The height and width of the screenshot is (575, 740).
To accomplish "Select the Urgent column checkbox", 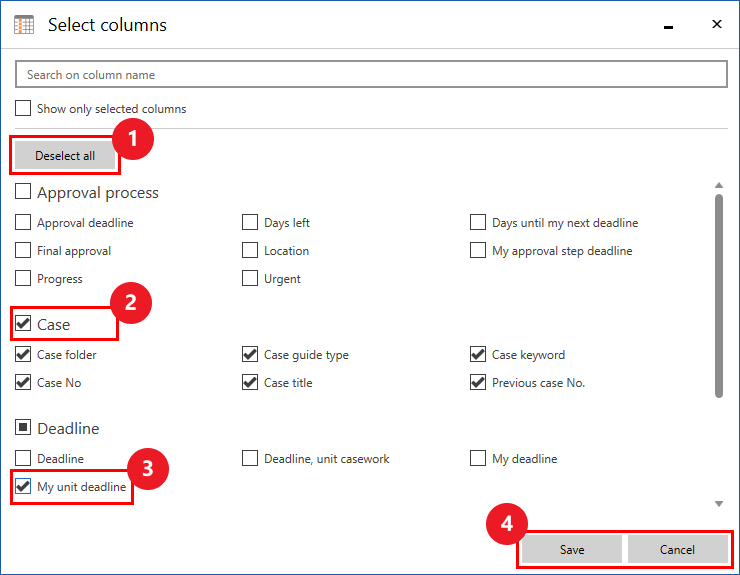I will (x=250, y=279).
